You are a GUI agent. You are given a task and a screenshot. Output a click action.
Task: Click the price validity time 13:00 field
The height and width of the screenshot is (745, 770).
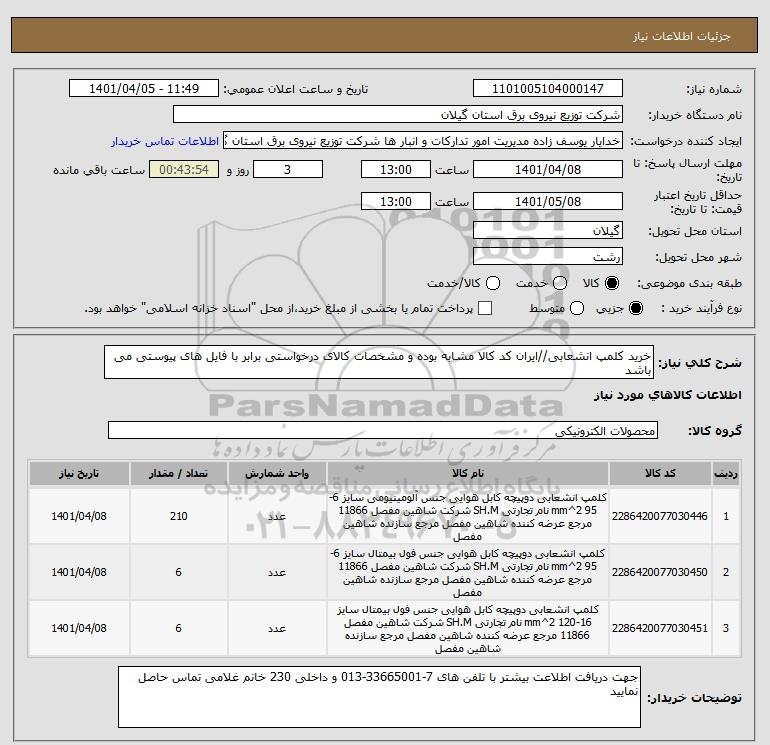coord(396,202)
